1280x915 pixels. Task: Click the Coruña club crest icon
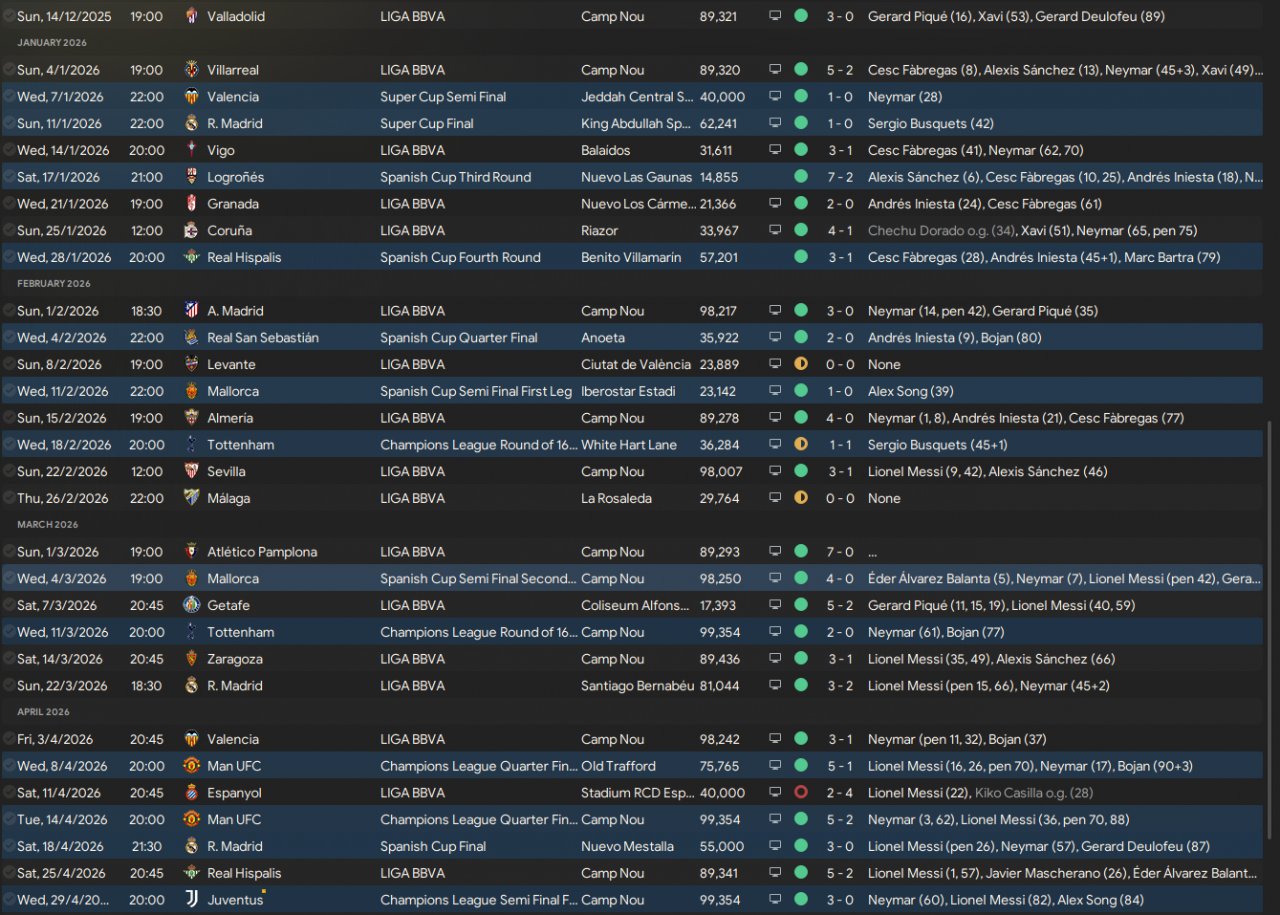click(192, 231)
